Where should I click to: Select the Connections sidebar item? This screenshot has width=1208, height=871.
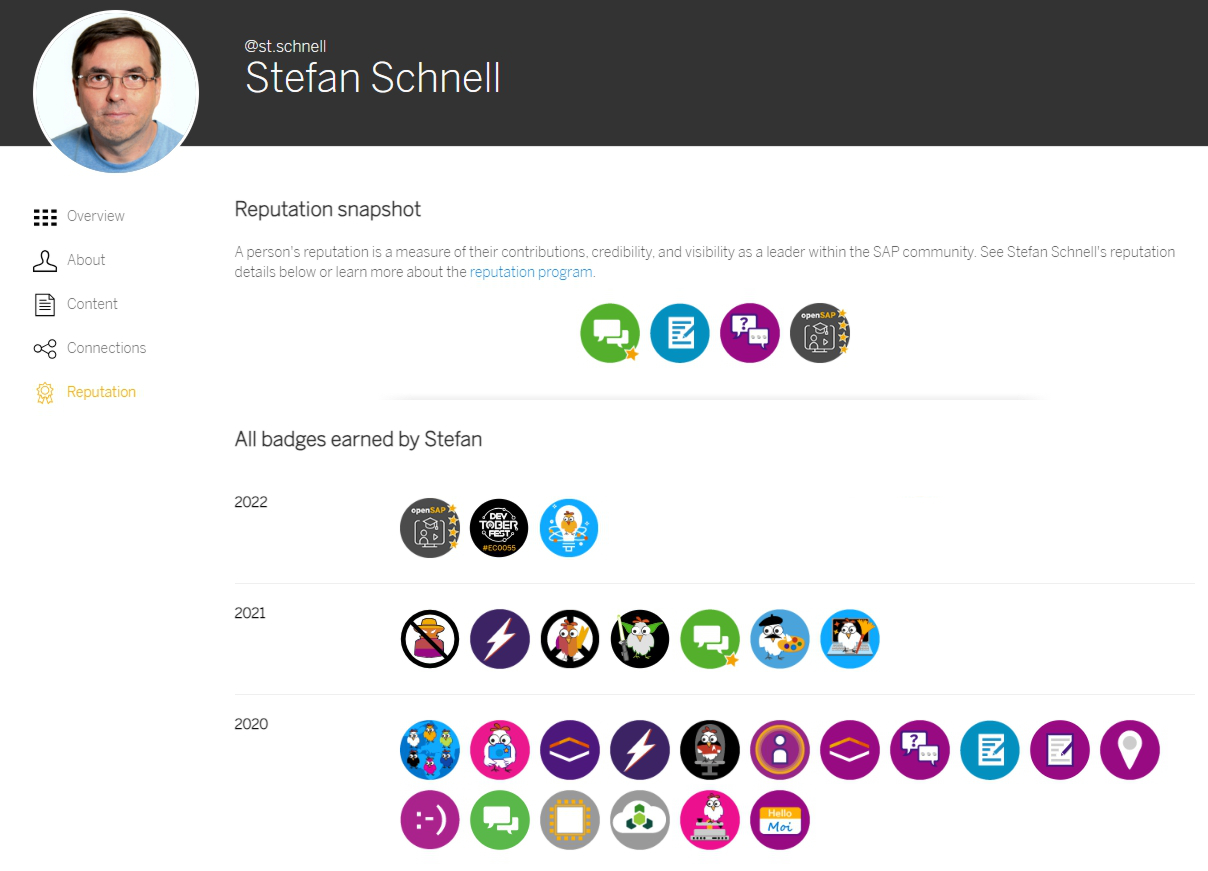click(90, 348)
